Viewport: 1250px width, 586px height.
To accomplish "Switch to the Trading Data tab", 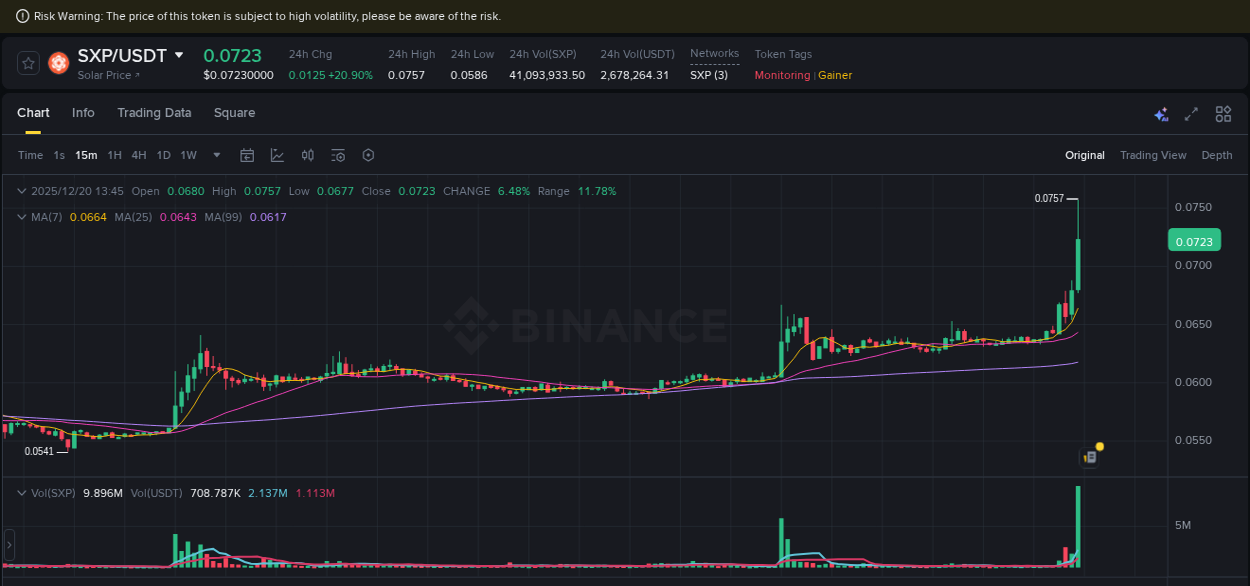I will [x=154, y=113].
